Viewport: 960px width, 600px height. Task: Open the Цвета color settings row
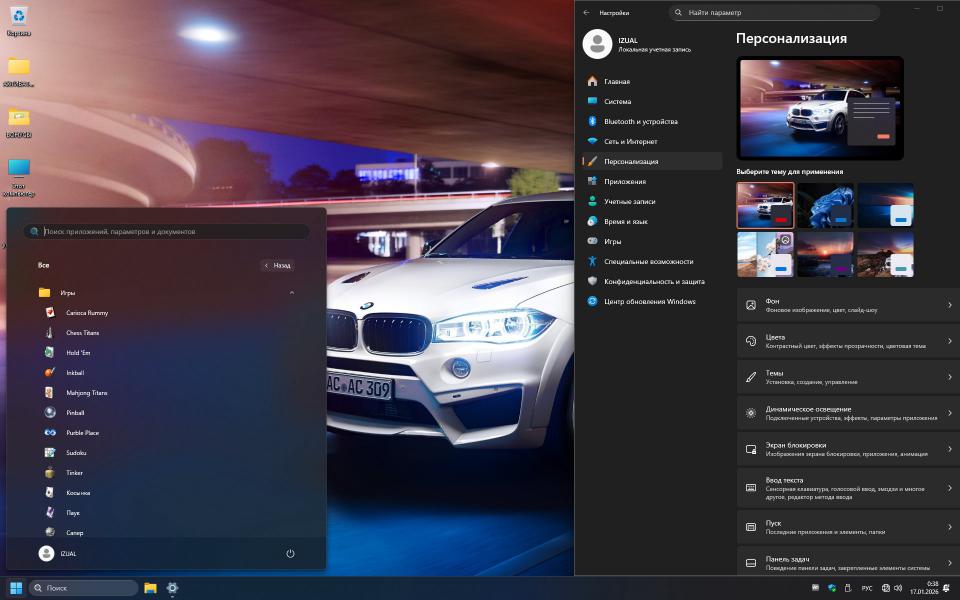point(847,341)
